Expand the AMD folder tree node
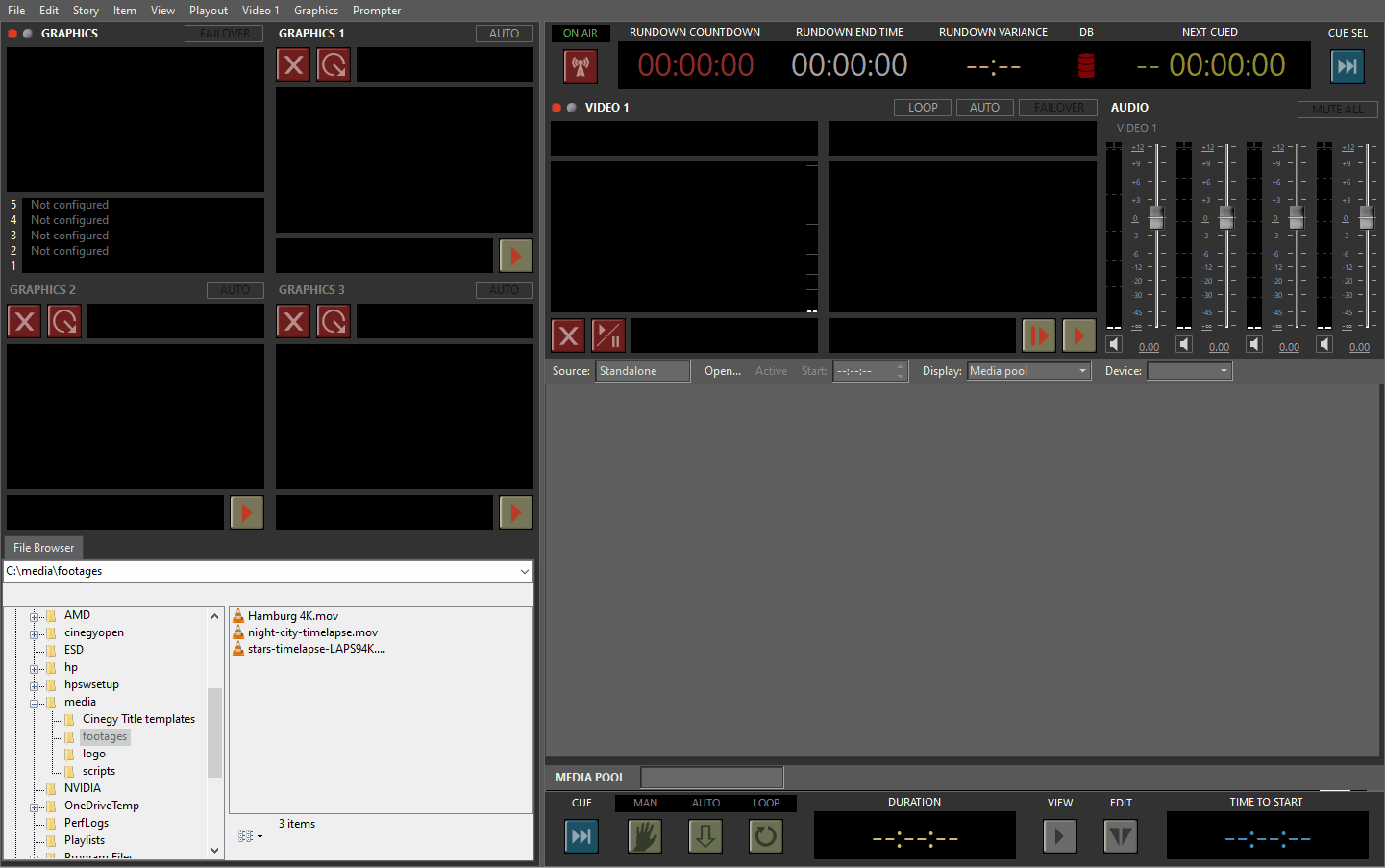 tap(35, 616)
